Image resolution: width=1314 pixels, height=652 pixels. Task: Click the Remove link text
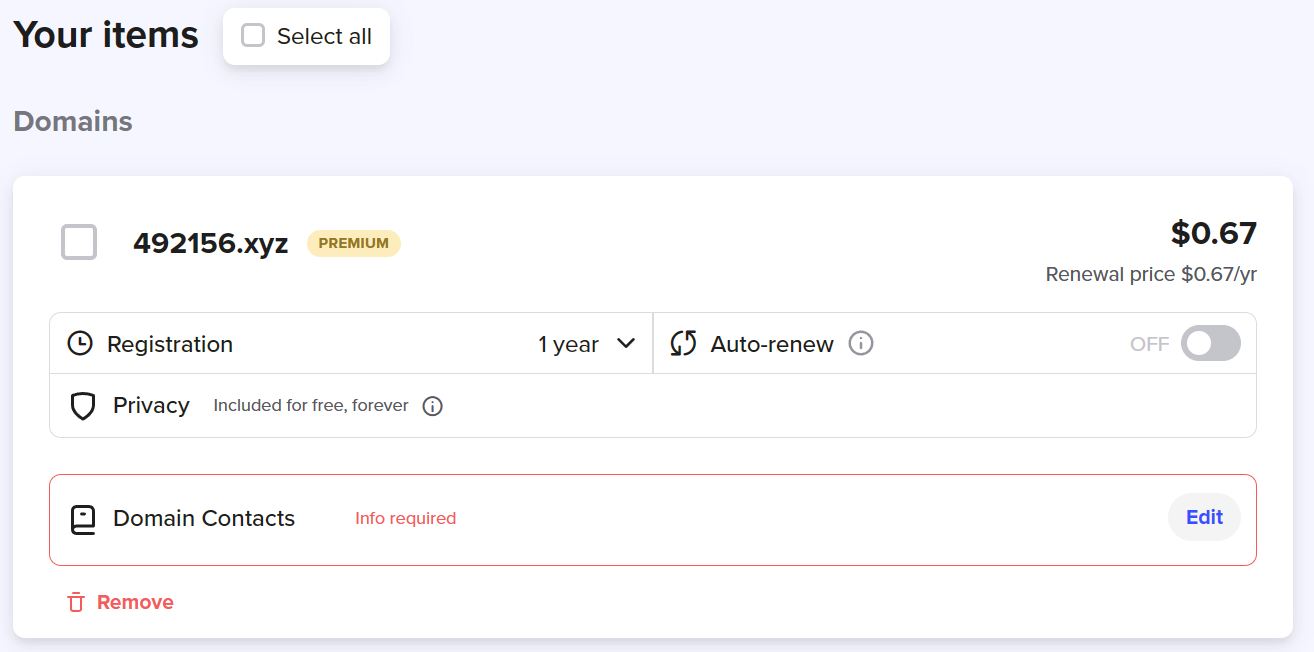[135, 602]
